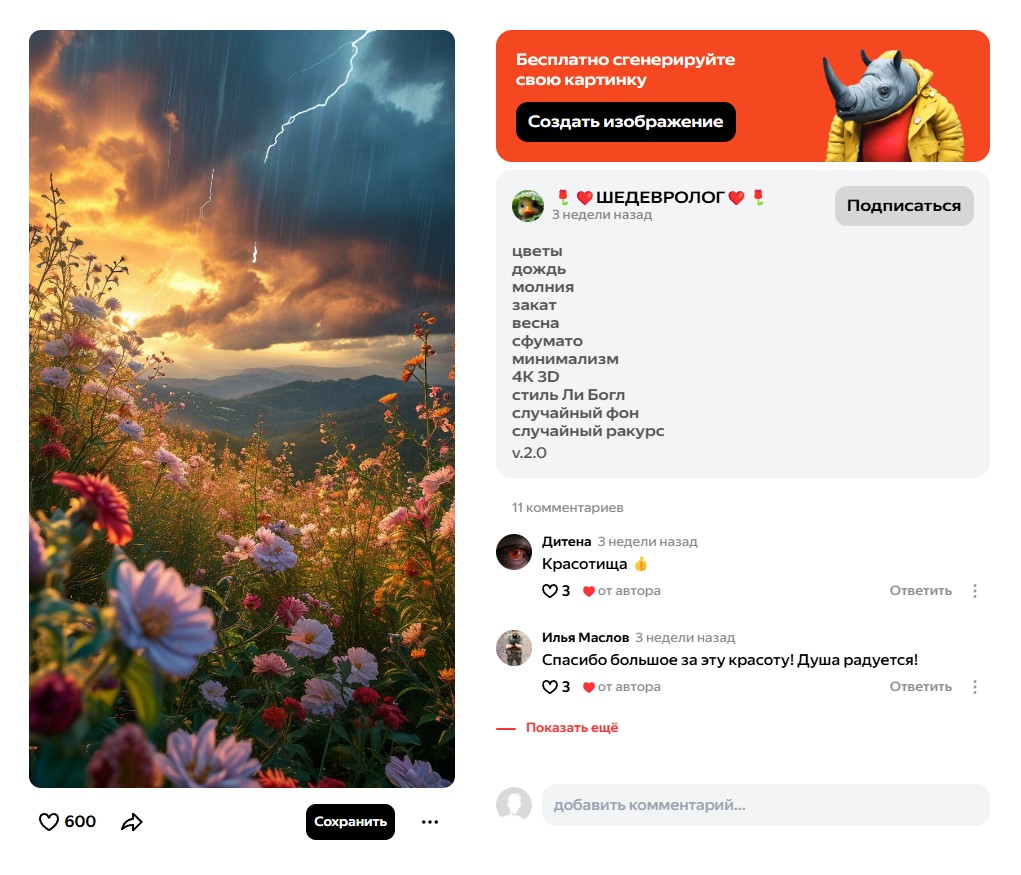1021x875 pixels.
Task: Focus the добавить комментарий input field
Action: (765, 805)
